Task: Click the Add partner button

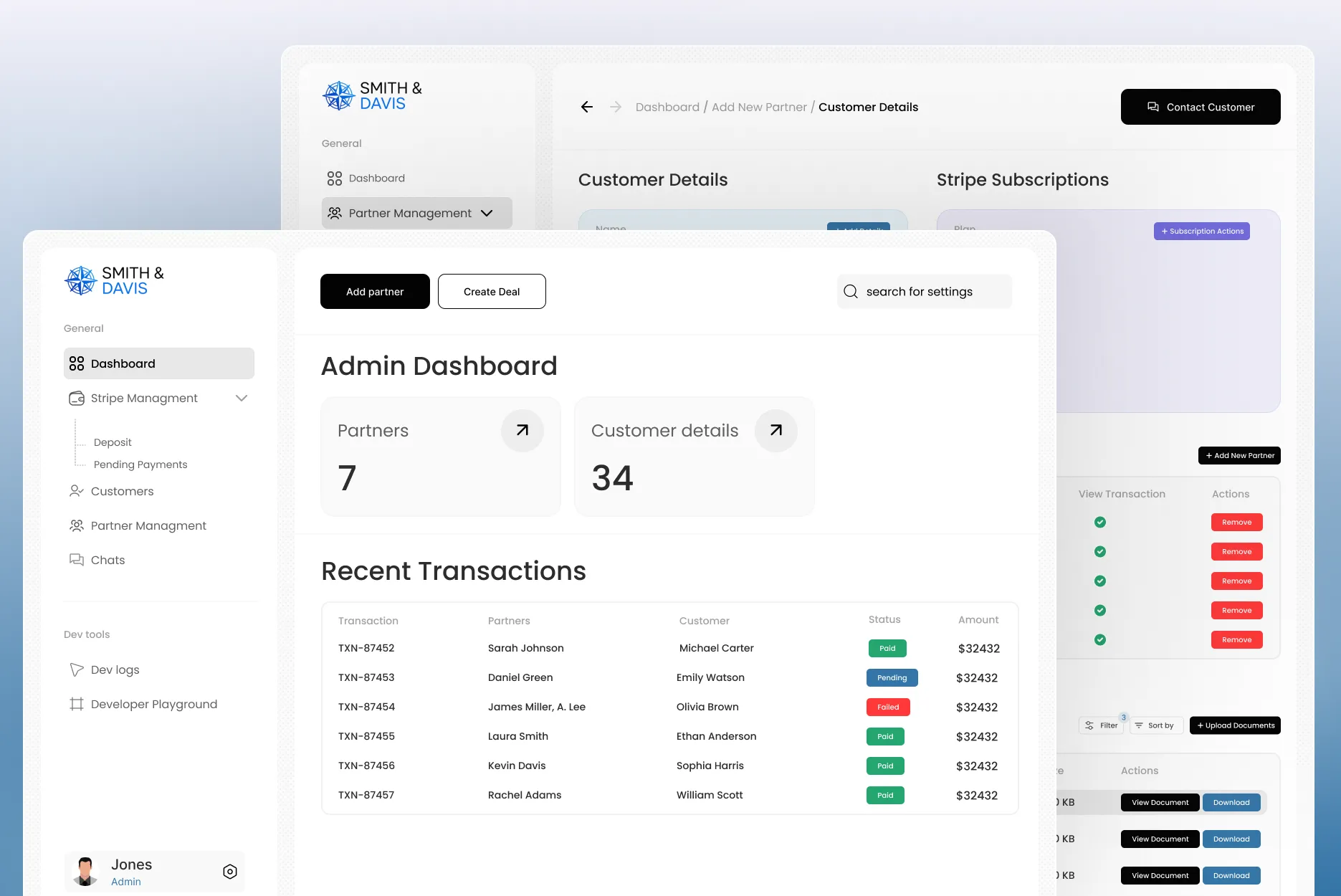Action: pyautogui.click(x=375, y=292)
